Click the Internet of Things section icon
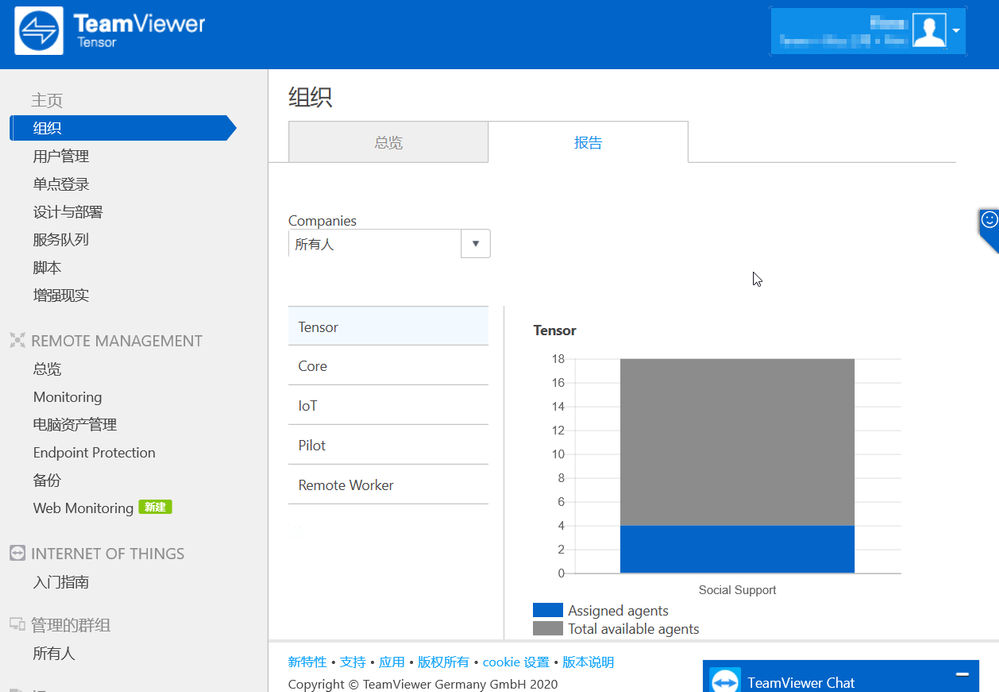This screenshot has width=999, height=692. (x=17, y=553)
